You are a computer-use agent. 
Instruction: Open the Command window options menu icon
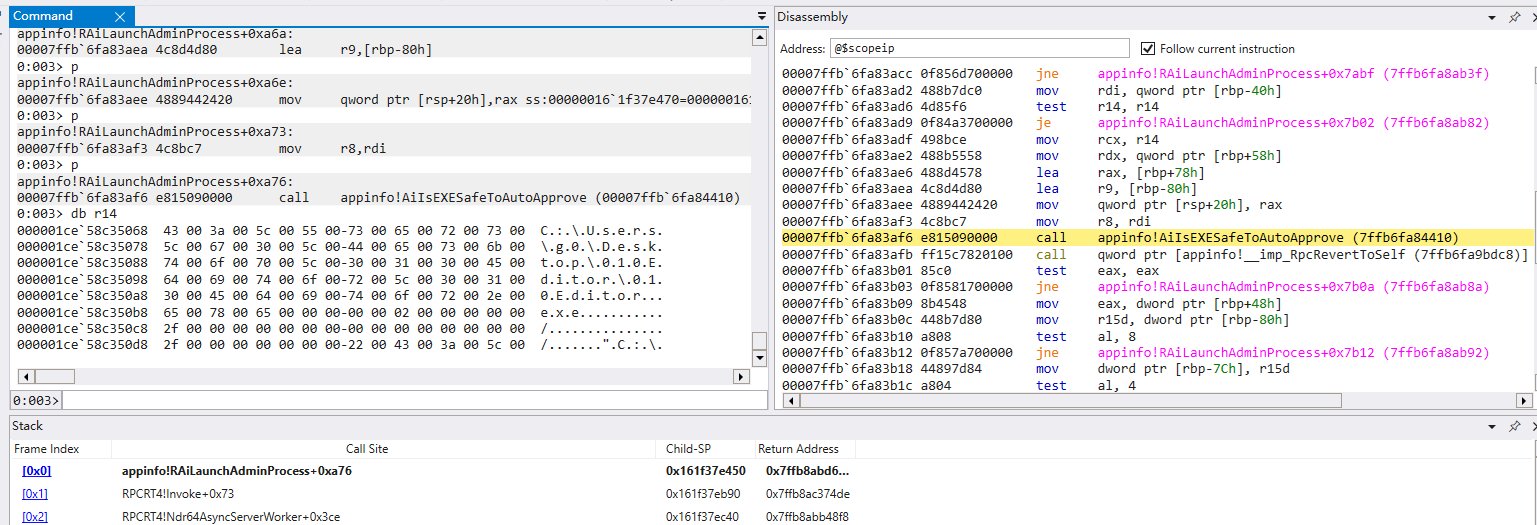coord(760,17)
